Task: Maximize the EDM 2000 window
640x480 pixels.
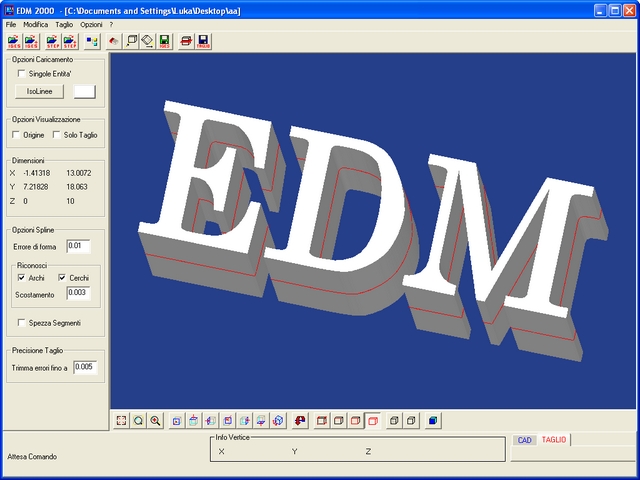Action: coord(615,10)
